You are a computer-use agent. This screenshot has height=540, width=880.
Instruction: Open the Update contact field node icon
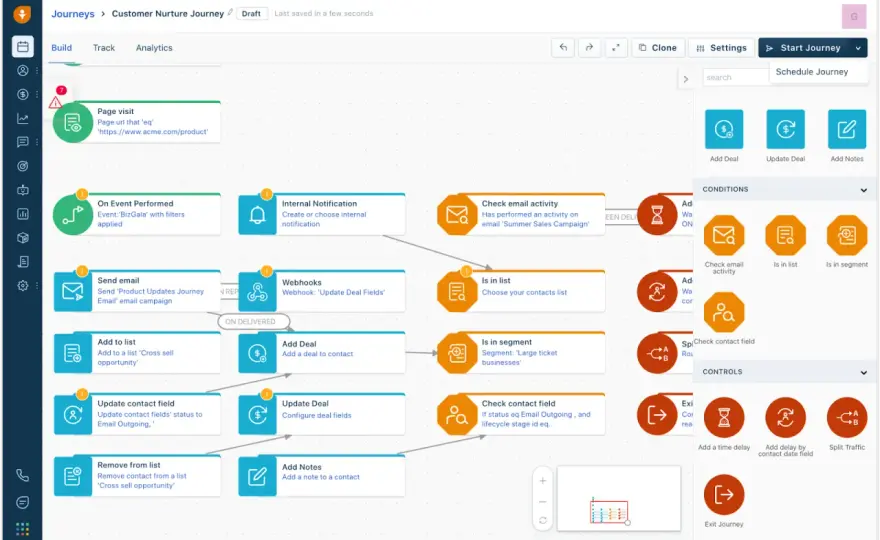[72, 415]
